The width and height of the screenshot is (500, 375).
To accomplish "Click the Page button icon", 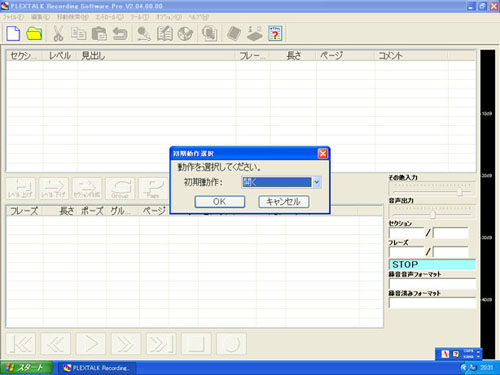I will pos(153,188).
